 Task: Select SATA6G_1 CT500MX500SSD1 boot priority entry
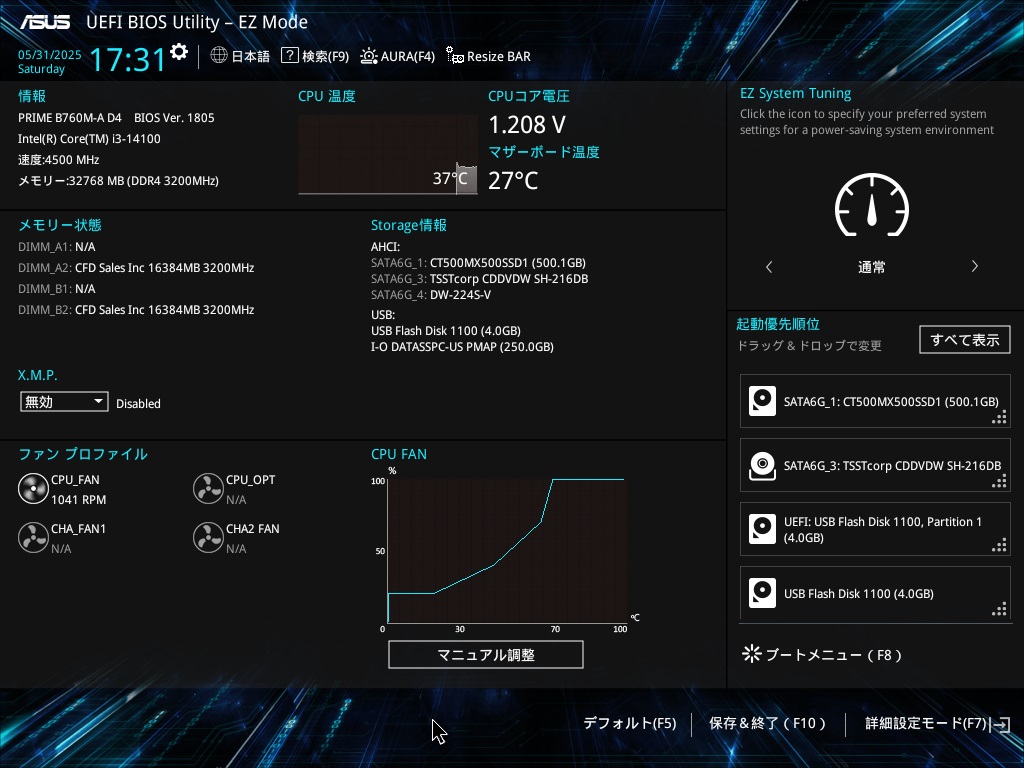[x=875, y=401]
